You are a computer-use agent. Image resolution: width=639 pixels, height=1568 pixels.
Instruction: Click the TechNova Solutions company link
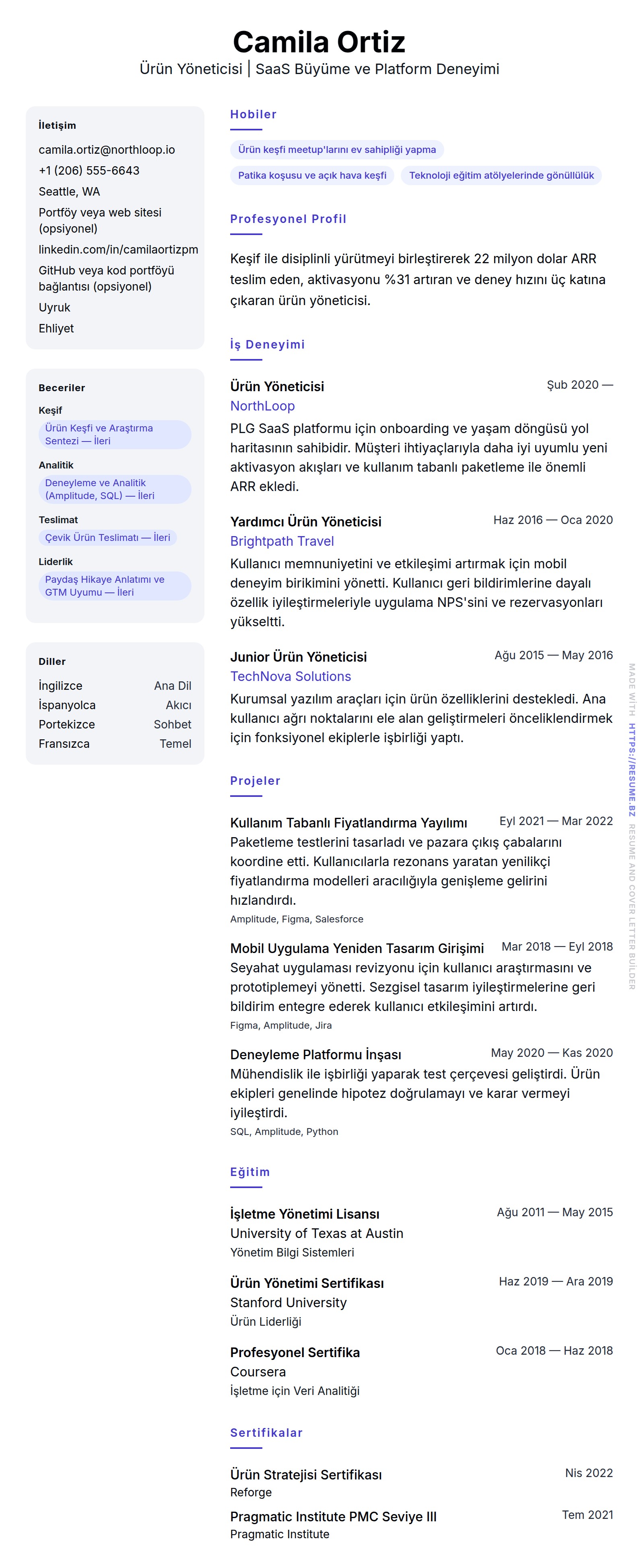pyautogui.click(x=290, y=676)
